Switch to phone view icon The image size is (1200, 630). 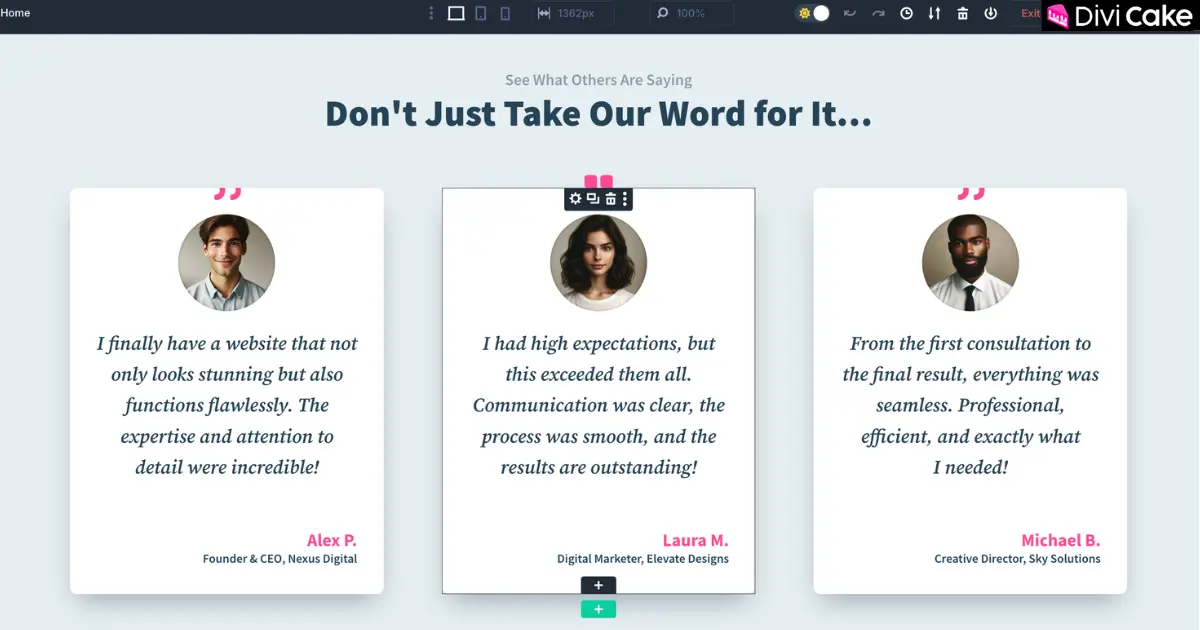505,13
